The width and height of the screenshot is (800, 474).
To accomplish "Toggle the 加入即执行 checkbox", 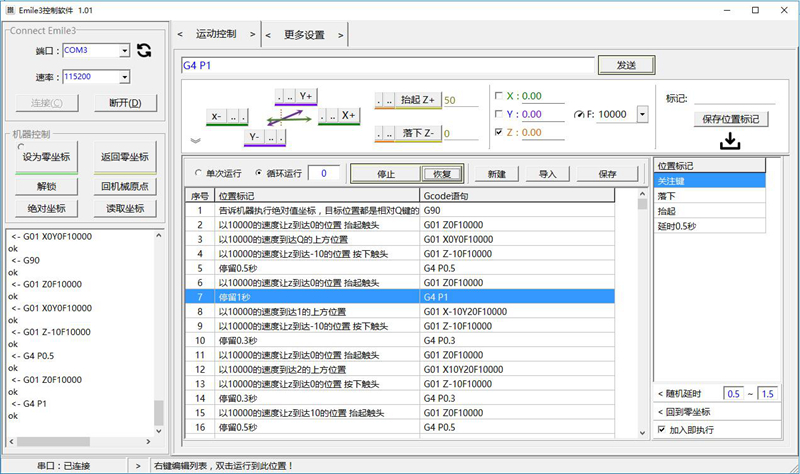I will [662, 429].
